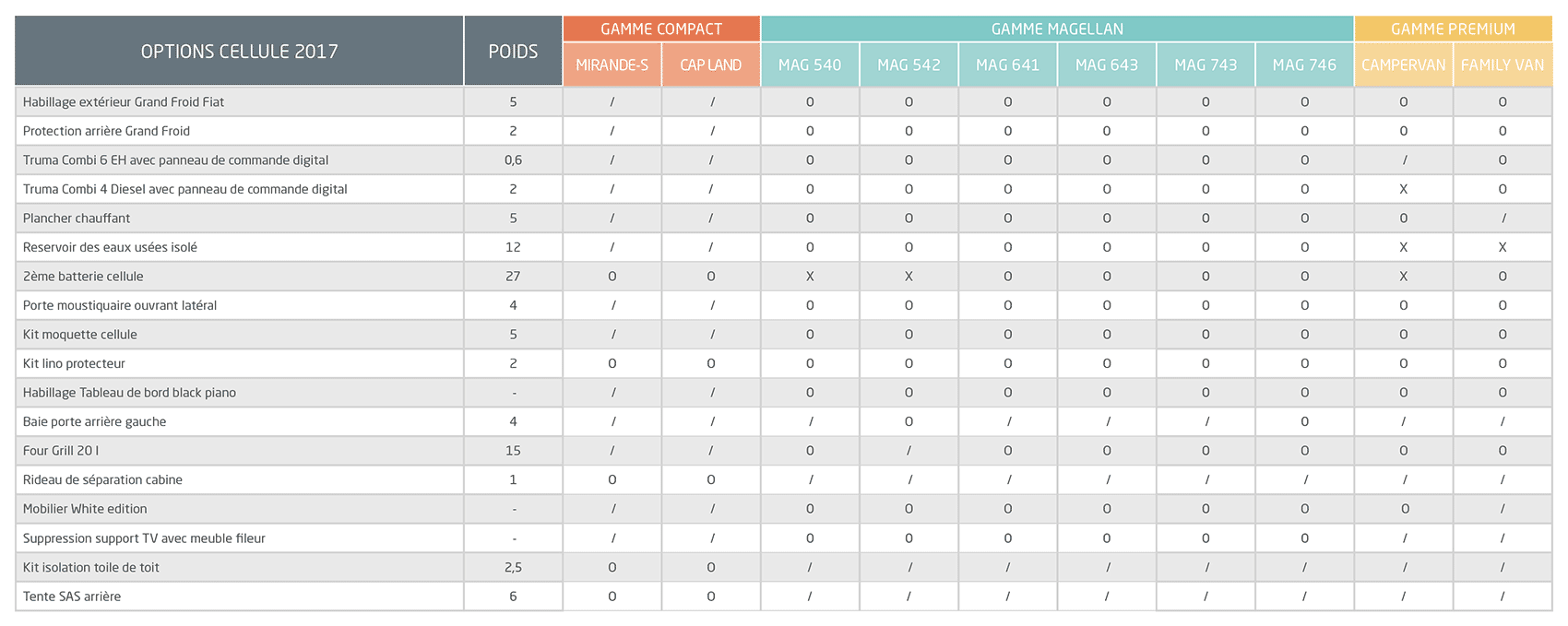Click the weight value 27 cell
The height and width of the screenshot is (626, 1568).
coord(513,277)
